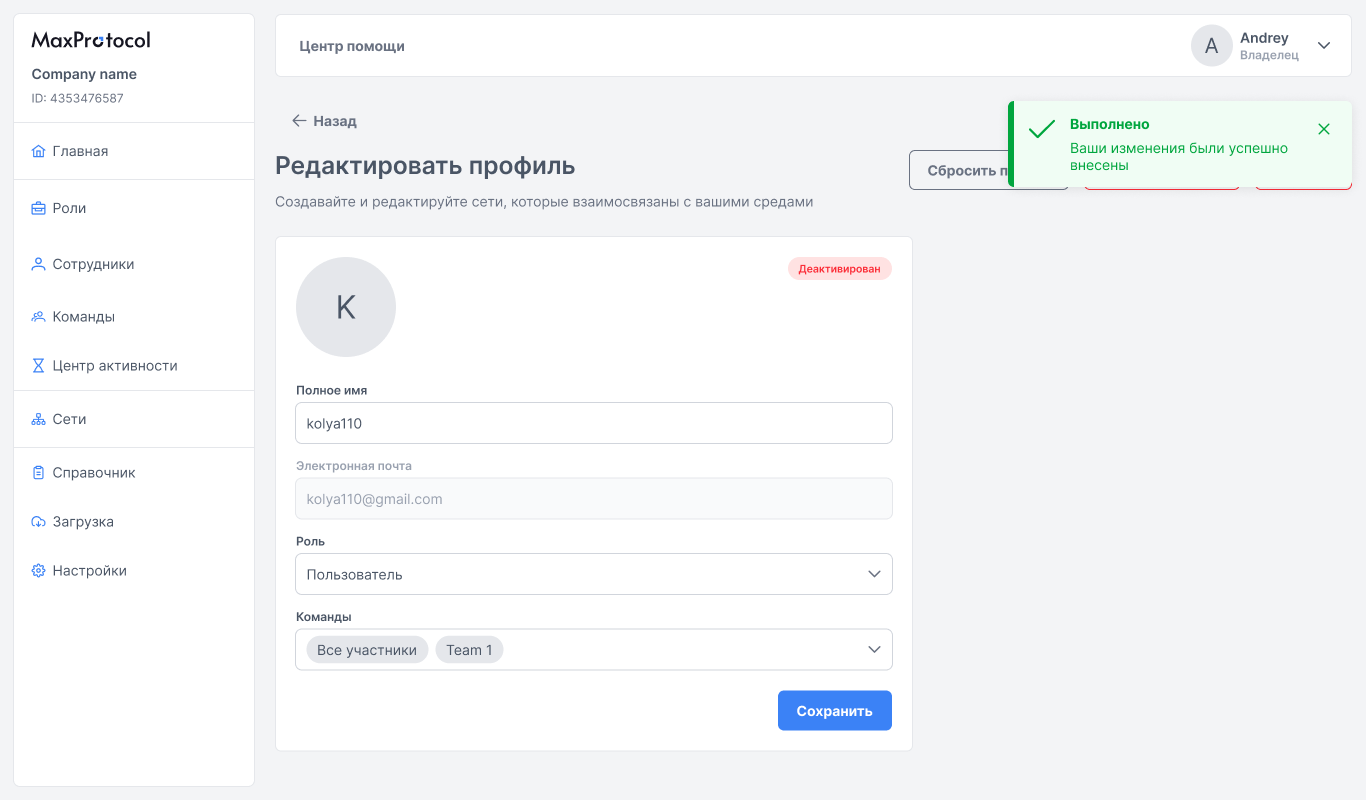Click the Все участники team tag

point(367,650)
